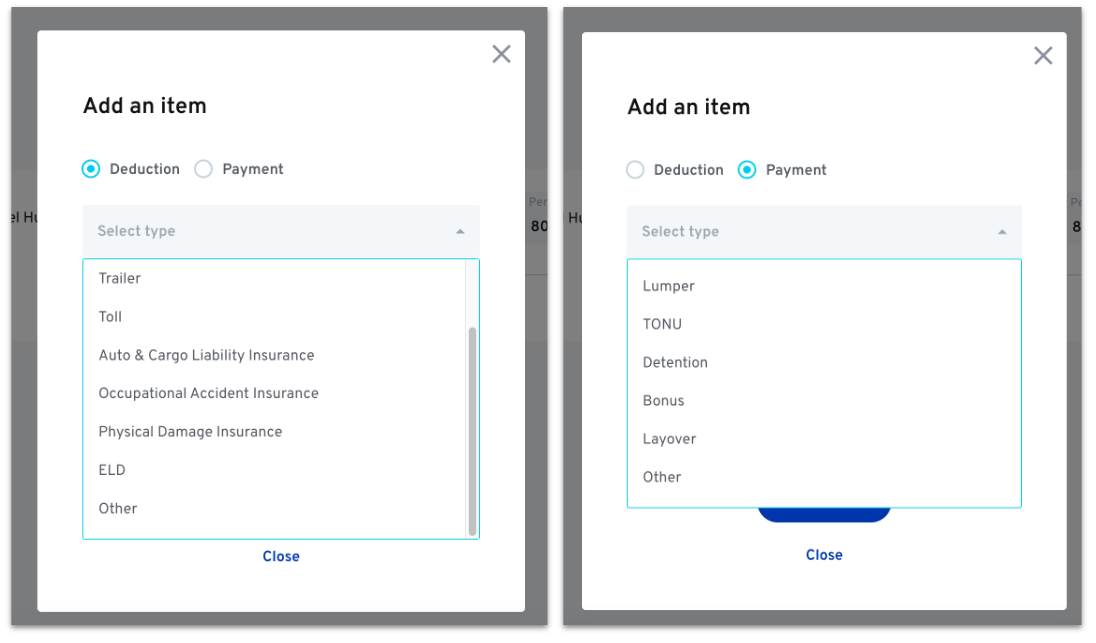The height and width of the screenshot is (643, 1096).
Task: Click the deduction list scrollbar thumb
Action: click(x=472, y=430)
